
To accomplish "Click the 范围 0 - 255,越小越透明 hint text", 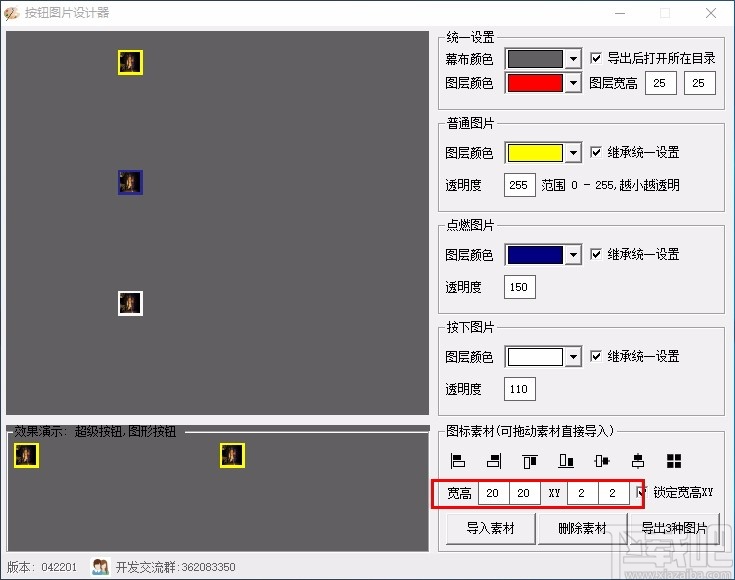I will coord(610,185).
